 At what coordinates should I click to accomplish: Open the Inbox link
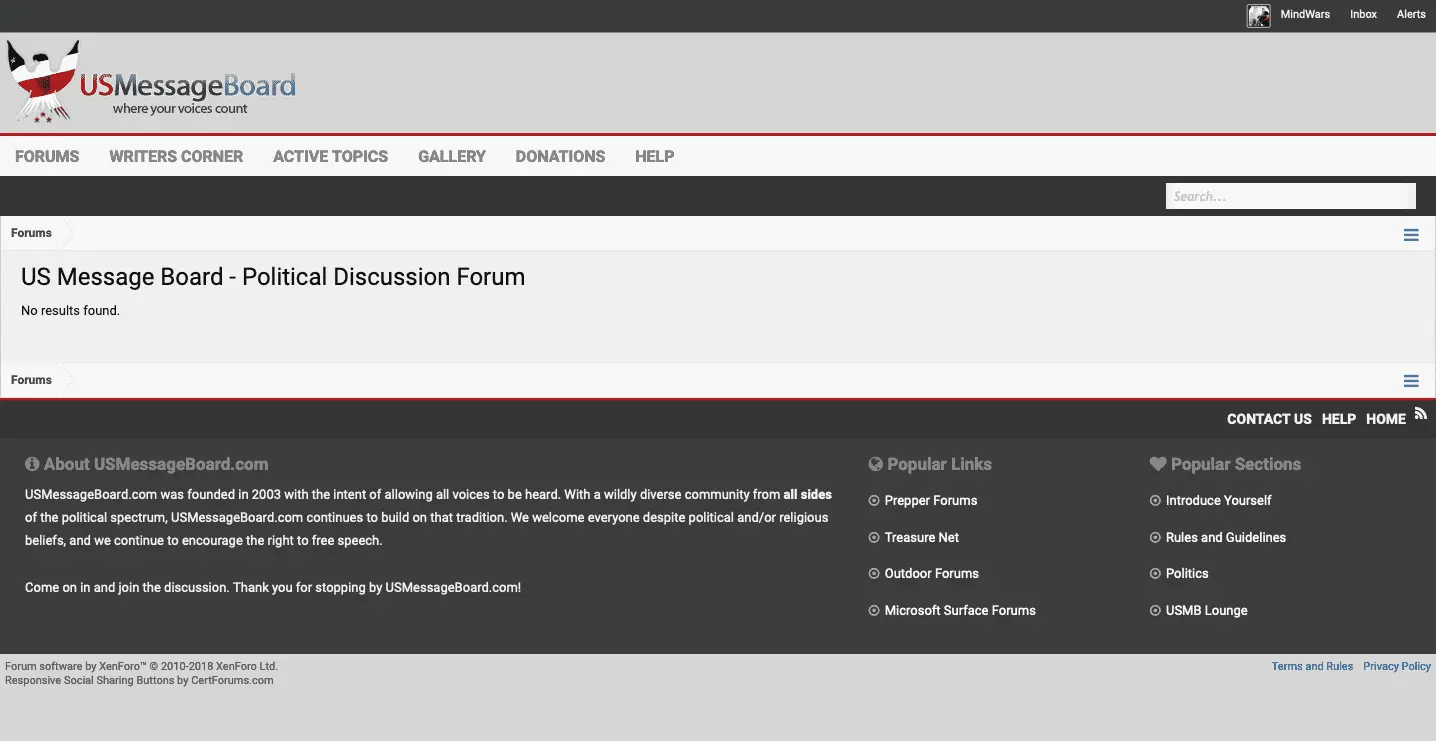(1363, 15)
